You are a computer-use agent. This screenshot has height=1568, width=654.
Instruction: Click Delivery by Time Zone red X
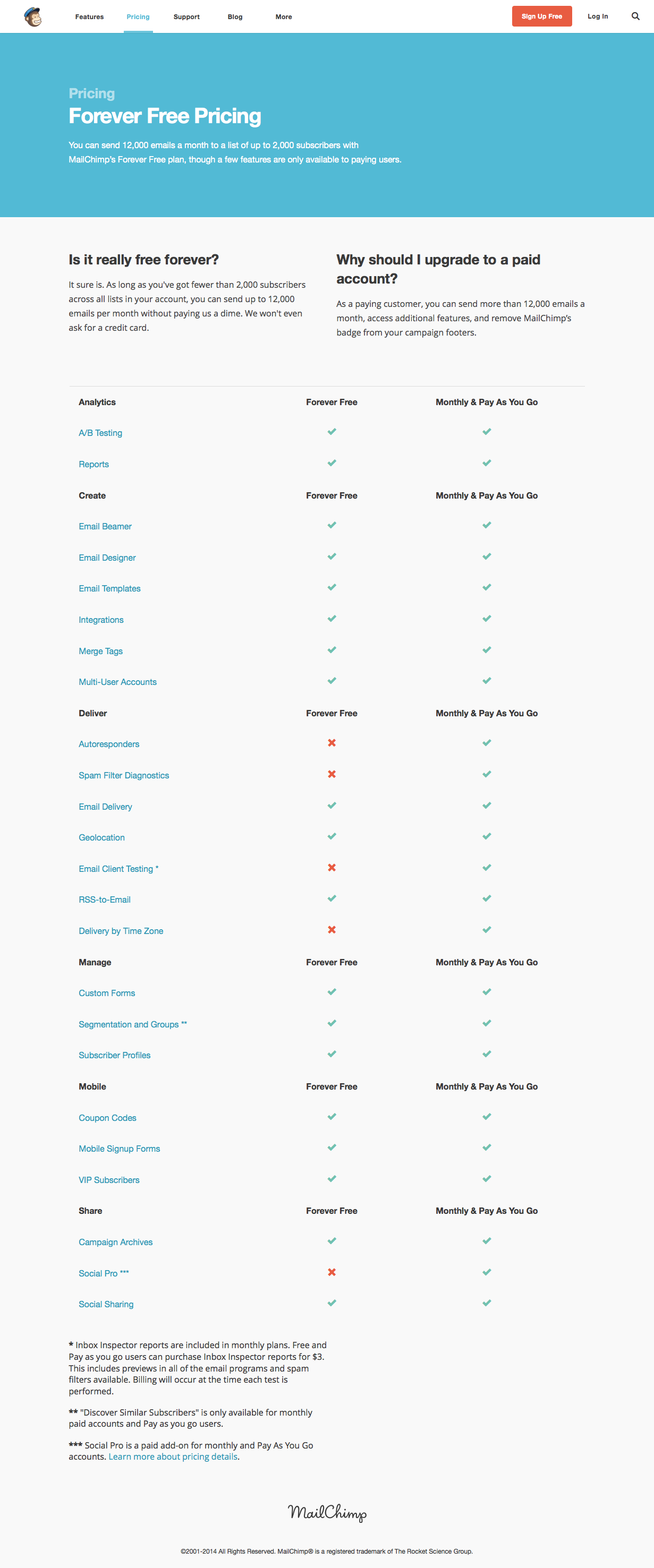coord(332,929)
